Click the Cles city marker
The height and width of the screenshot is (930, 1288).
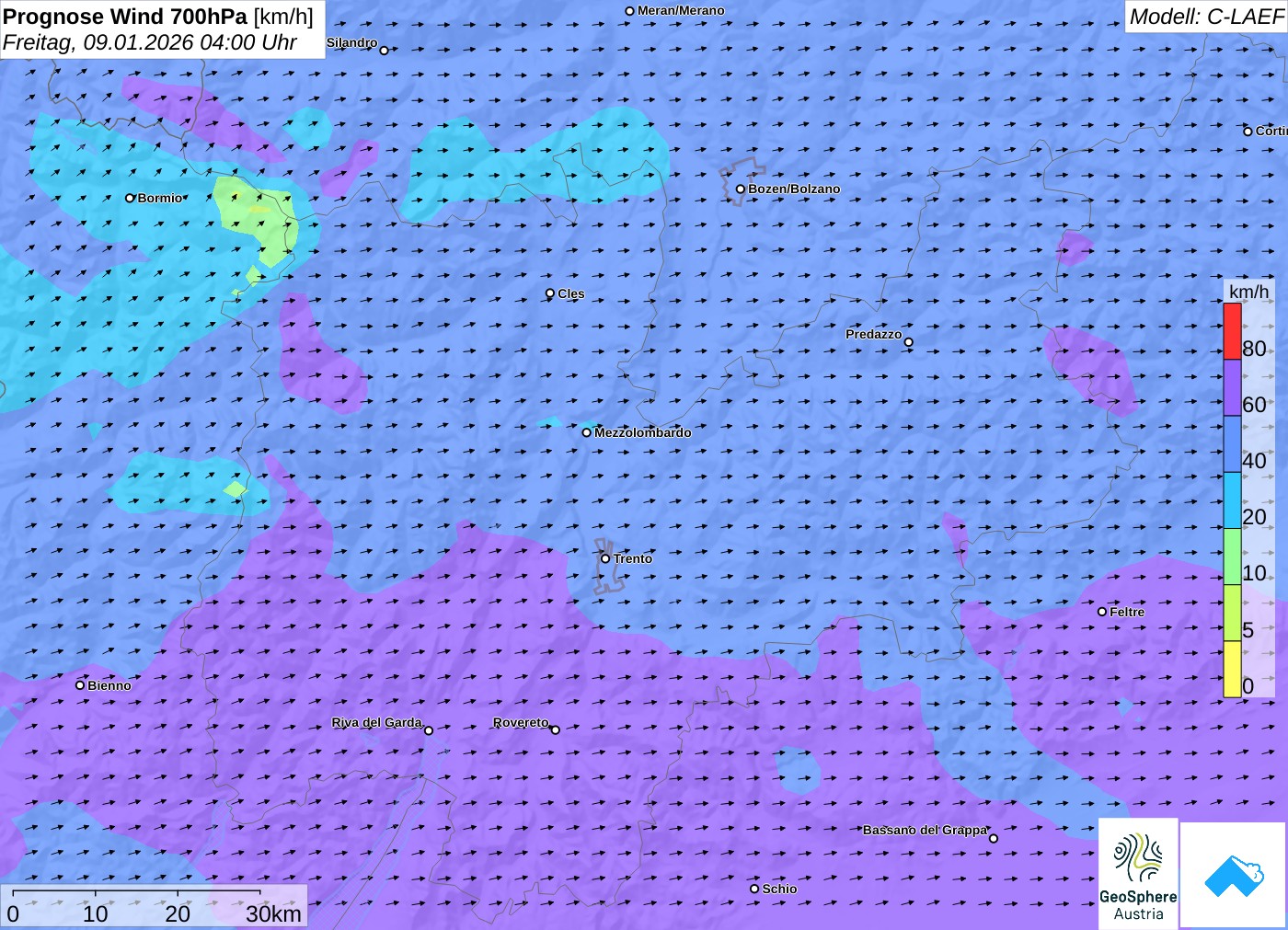coord(550,293)
